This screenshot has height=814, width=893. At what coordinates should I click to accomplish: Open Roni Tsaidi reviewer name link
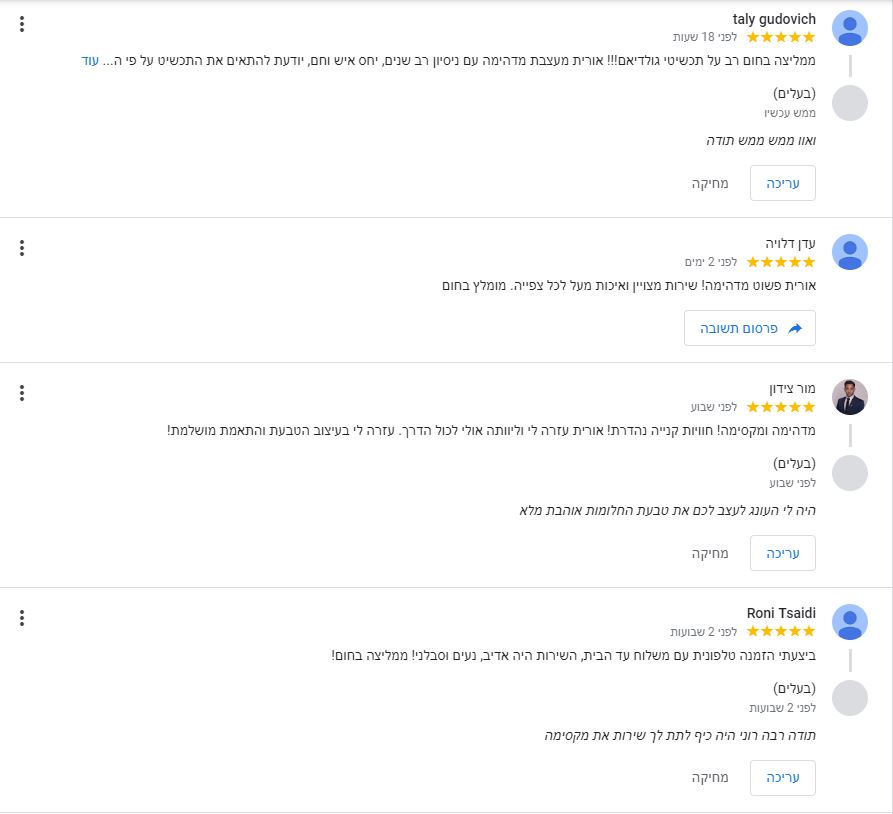click(x=781, y=613)
